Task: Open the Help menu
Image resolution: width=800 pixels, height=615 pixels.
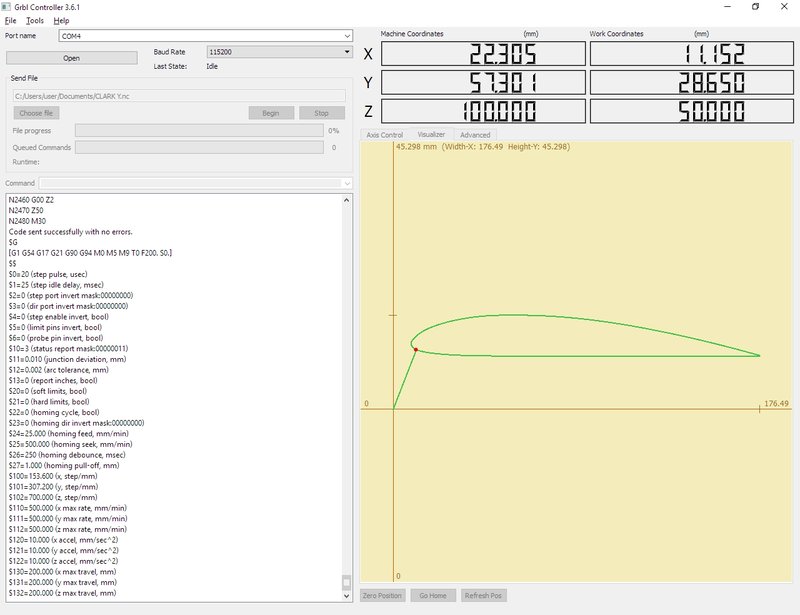Action: pyautogui.click(x=61, y=21)
